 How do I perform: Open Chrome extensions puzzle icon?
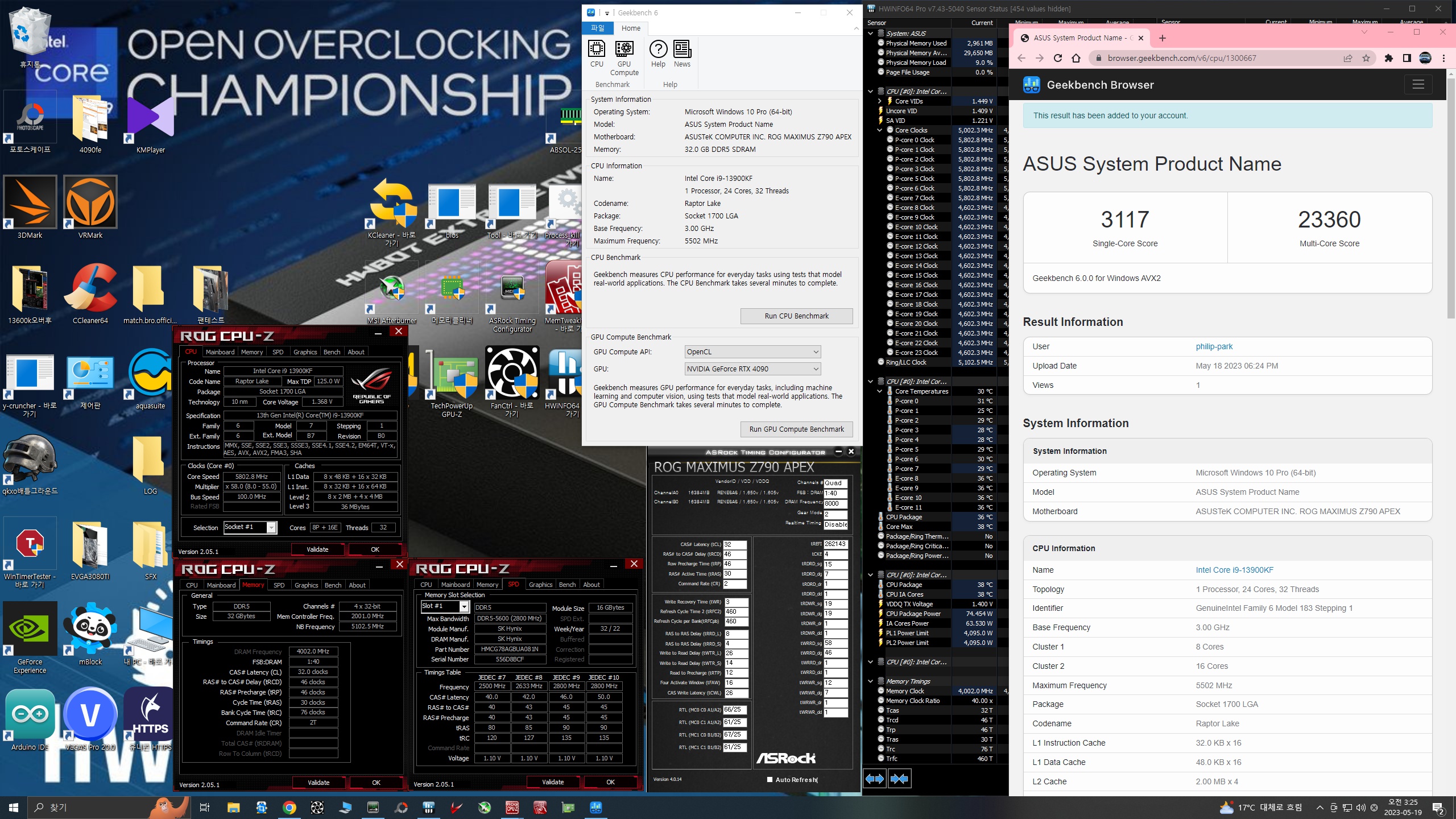click(1388, 58)
